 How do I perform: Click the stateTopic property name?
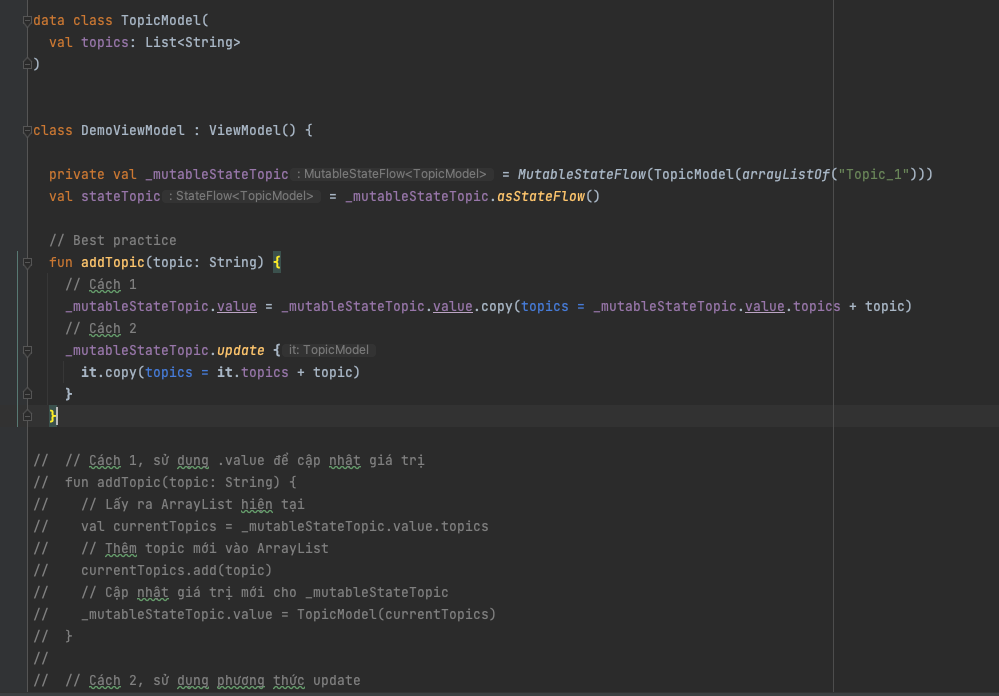tap(120, 196)
